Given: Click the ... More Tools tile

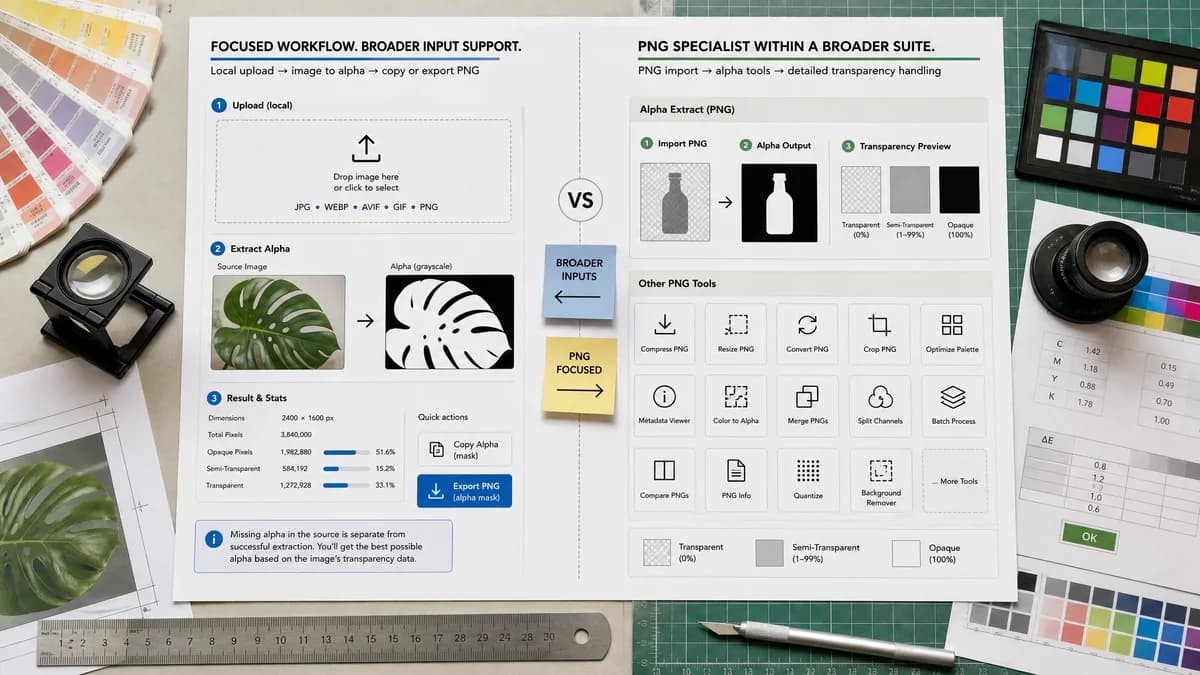Looking at the screenshot, I should (x=954, y=480).
